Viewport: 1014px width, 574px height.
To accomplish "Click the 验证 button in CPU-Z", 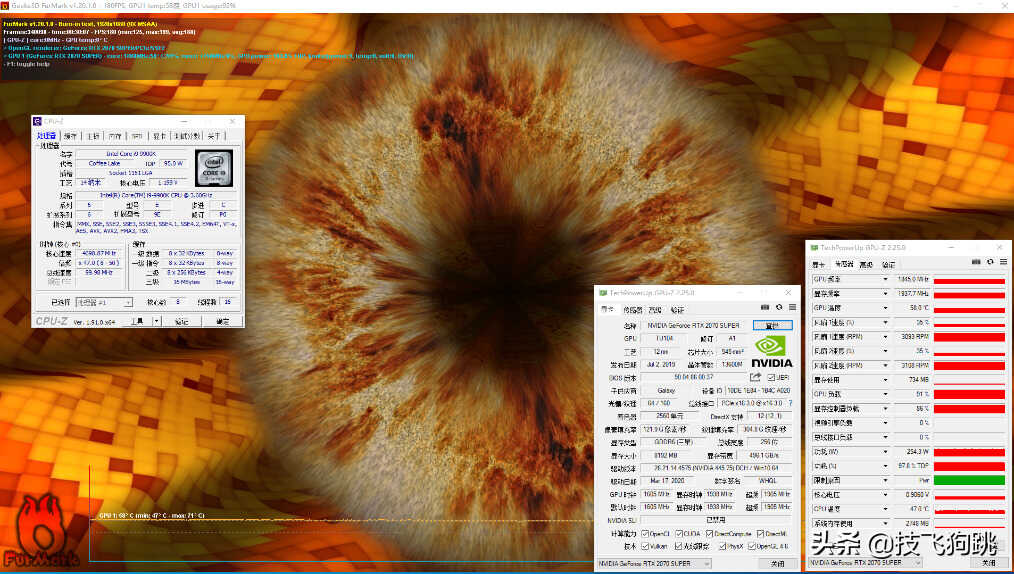I will pyautogui.click(x=182, y=321).
